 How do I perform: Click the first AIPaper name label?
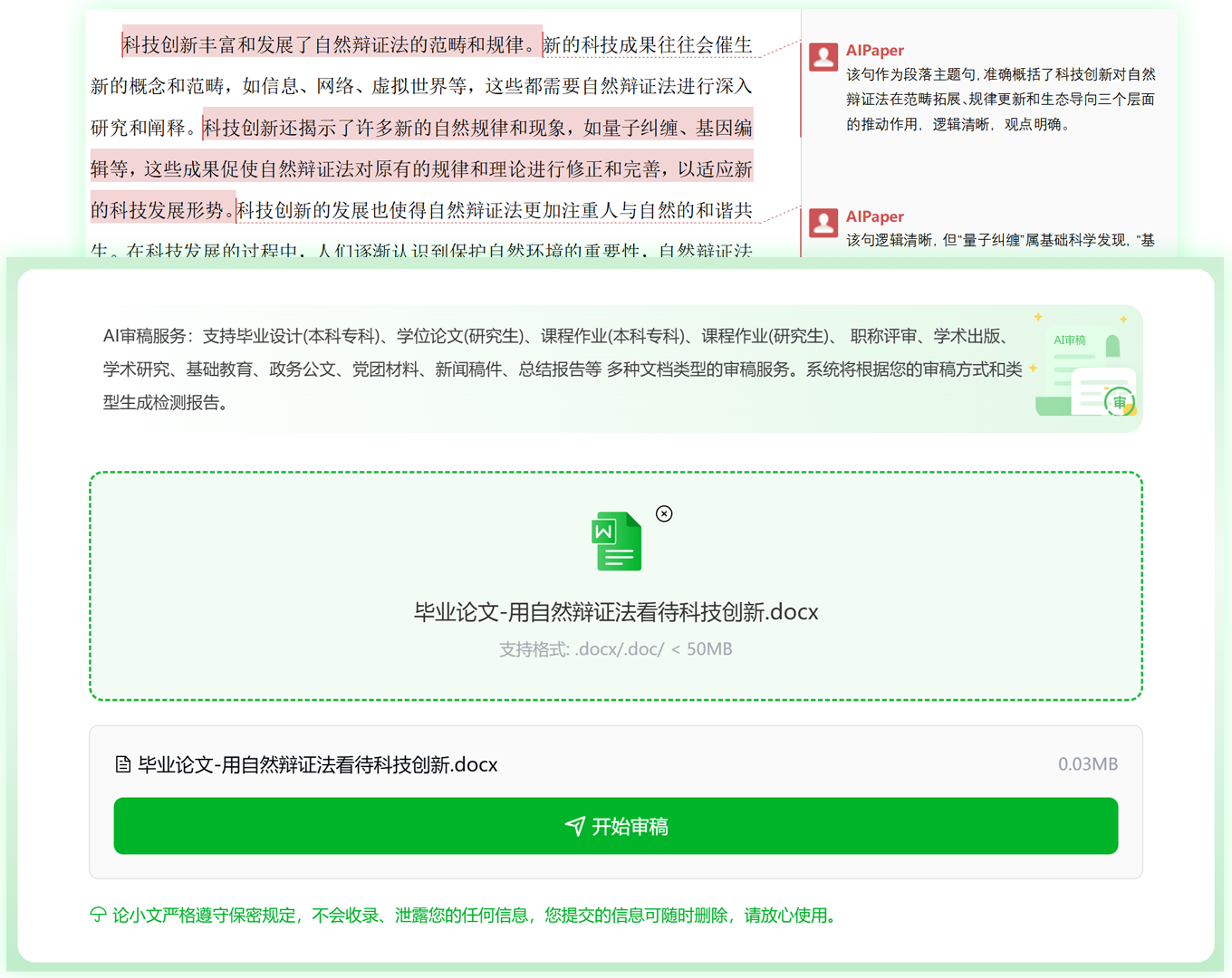pos(874,51)
